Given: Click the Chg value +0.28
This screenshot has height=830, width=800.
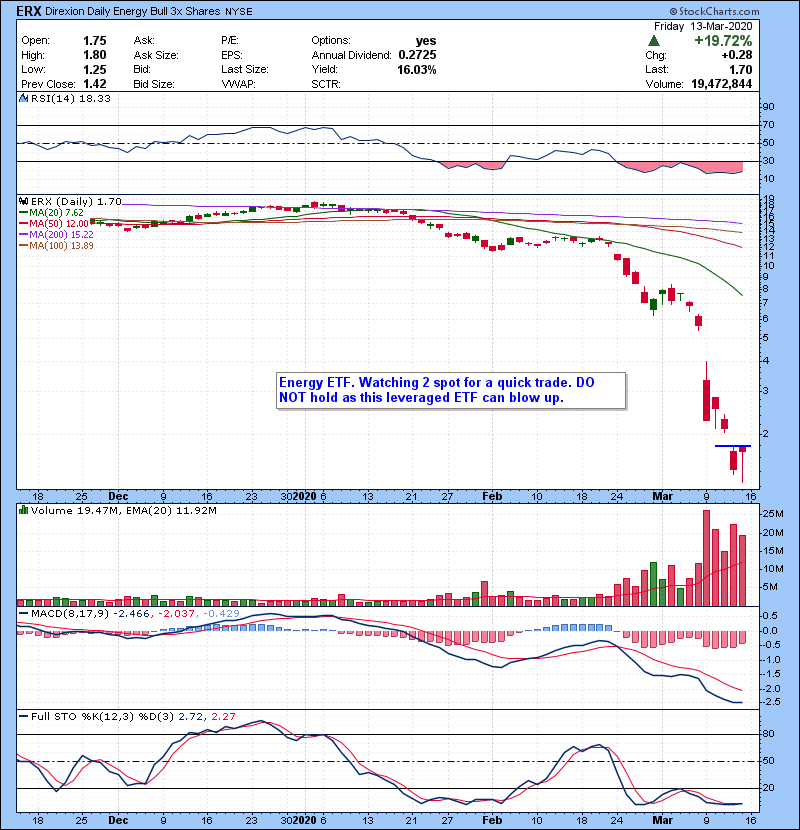Looking at the screenshot, I should tap(736, 55).
